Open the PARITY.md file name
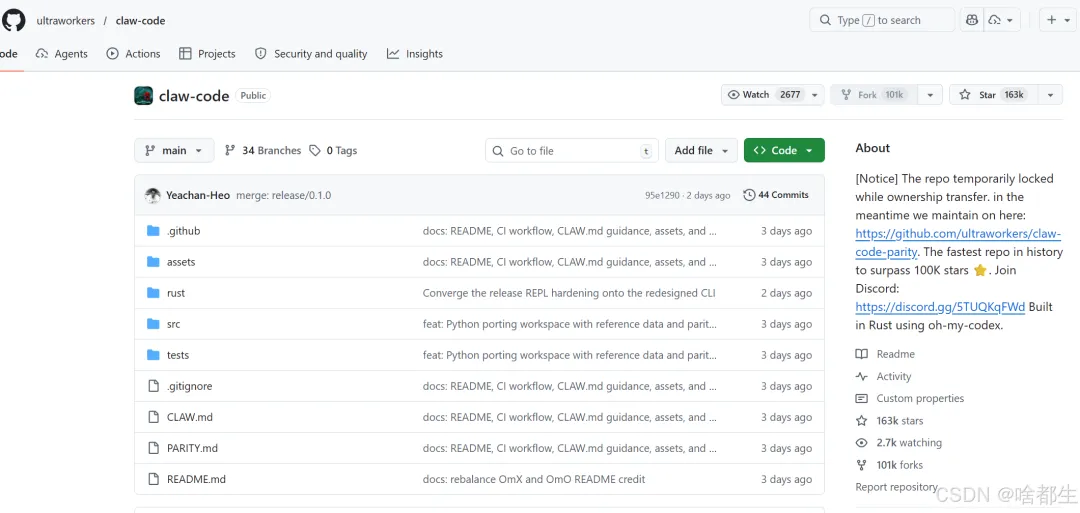This screenshot has height=513, width=1080. [x=192, y=448]
